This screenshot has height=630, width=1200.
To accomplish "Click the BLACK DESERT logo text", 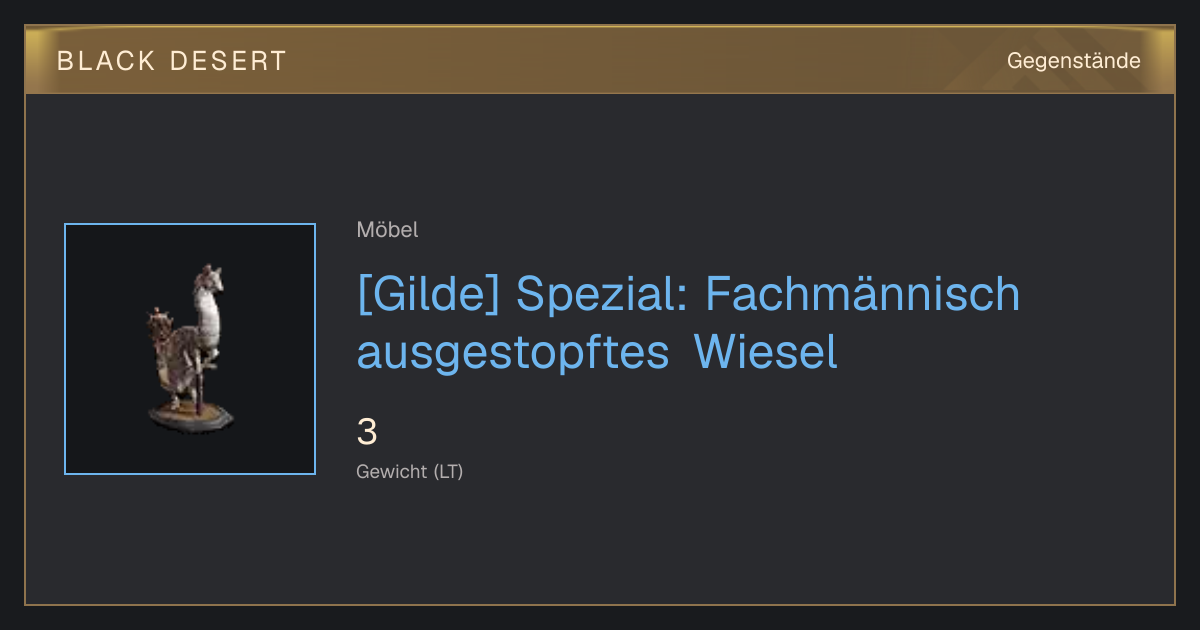I will coord(171,61).
